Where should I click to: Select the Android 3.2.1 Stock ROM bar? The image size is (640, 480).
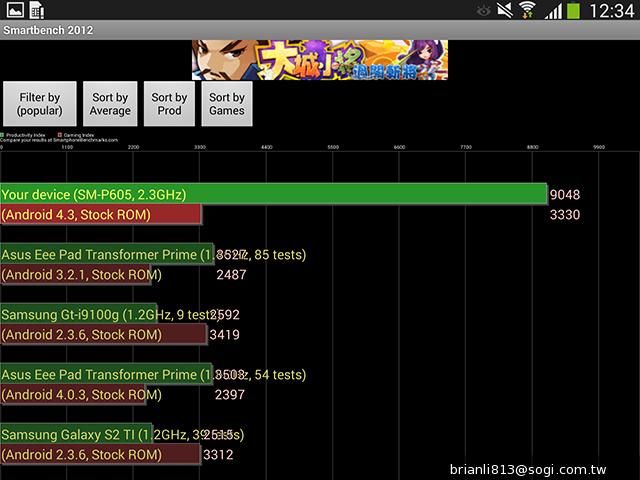tap(80, 275)
